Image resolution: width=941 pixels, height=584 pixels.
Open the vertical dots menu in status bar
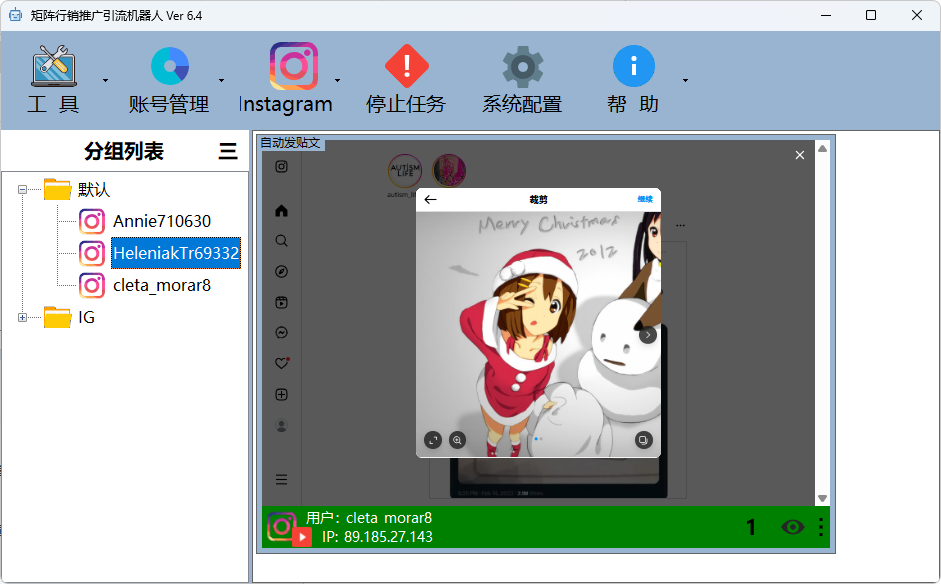820,527
